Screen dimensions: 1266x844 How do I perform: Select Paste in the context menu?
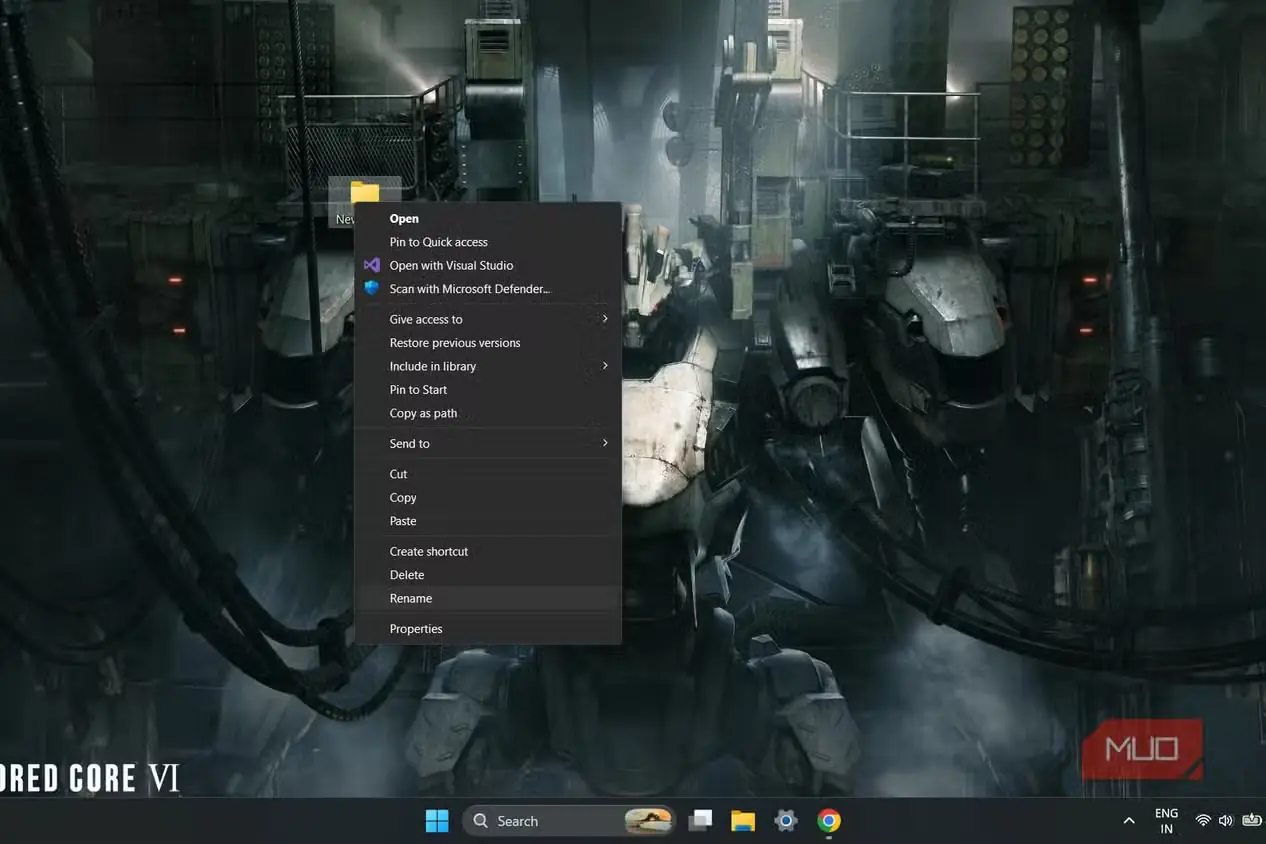click(488, 521)
